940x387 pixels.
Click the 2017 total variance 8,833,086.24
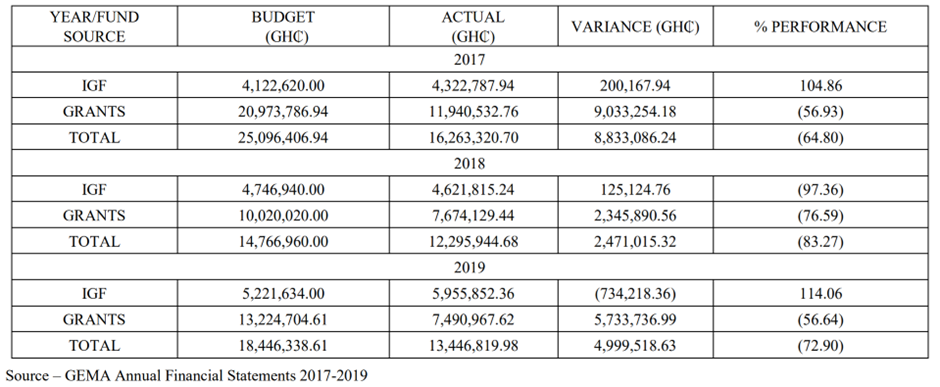[x=635, y=137]
